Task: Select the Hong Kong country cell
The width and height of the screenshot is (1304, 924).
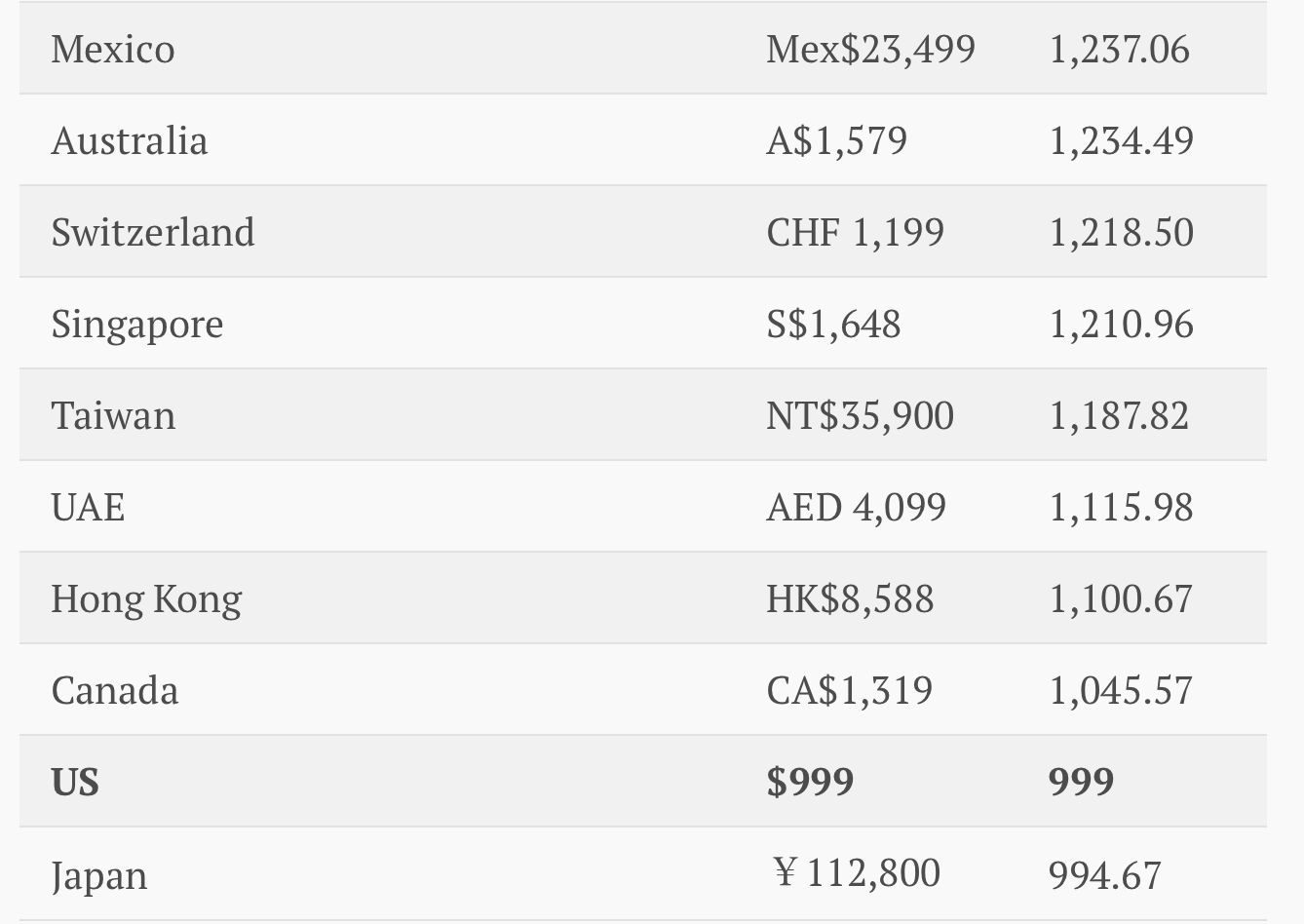Action: click(146, 598)
